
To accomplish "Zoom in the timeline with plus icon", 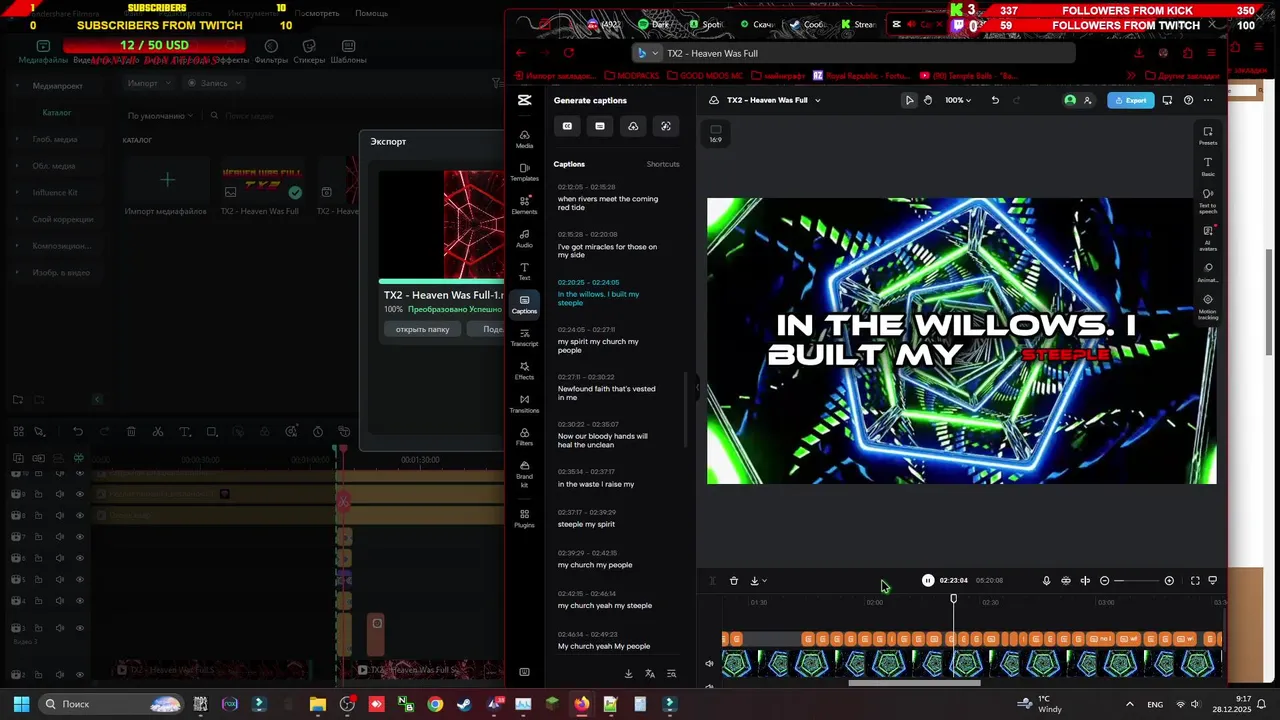I will (1169, 581).
